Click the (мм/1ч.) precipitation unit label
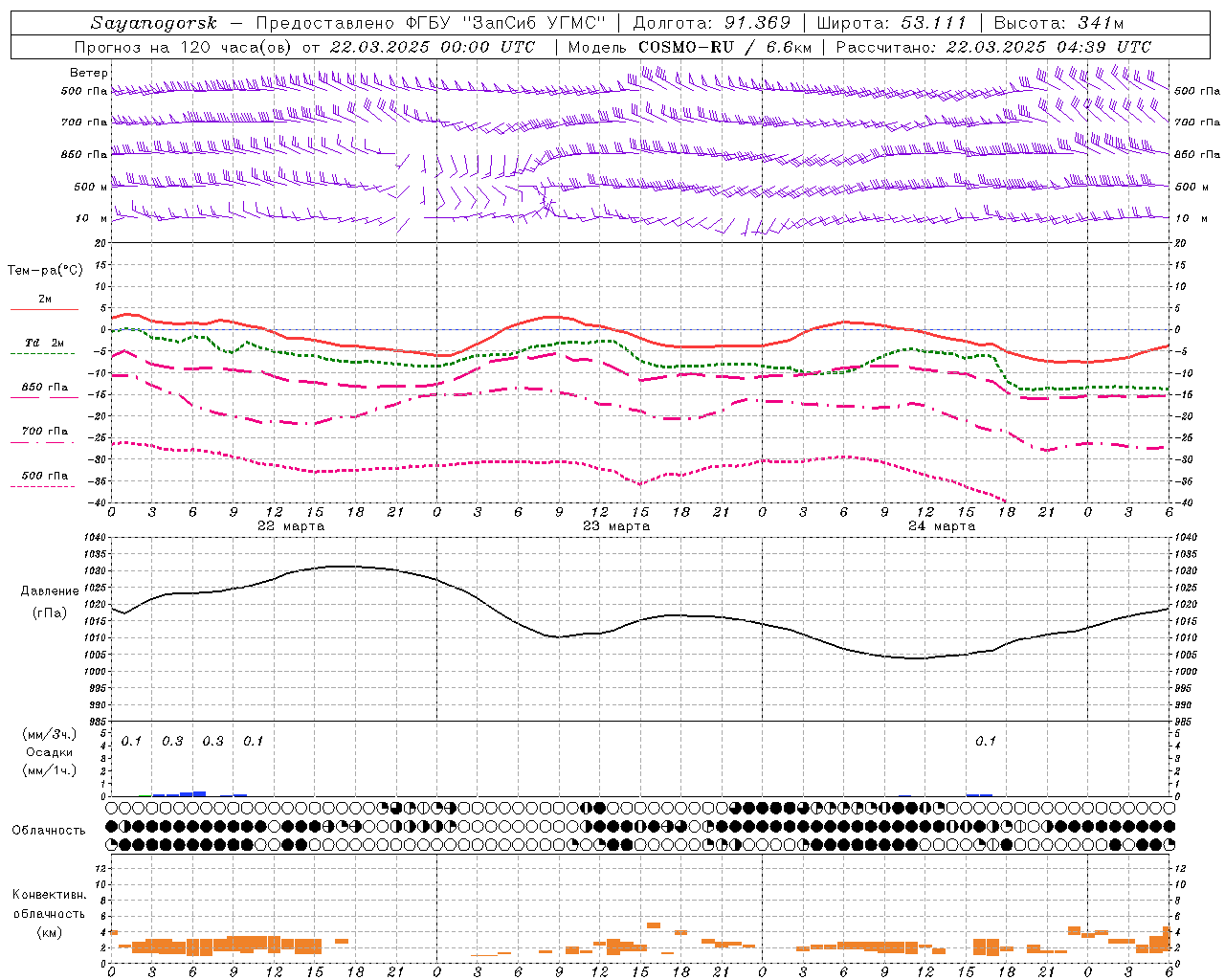The width and height of the screenshot is (1225, 980). (x=50, y=770)
